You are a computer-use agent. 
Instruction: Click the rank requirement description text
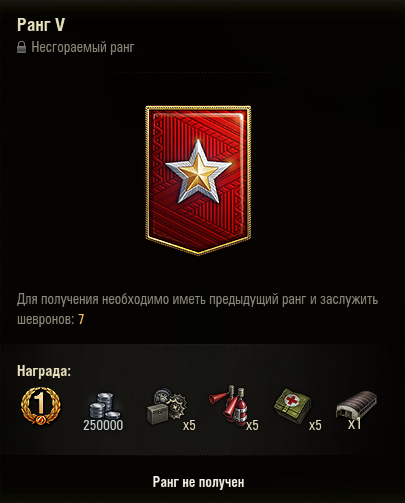(x=197, y=309)
